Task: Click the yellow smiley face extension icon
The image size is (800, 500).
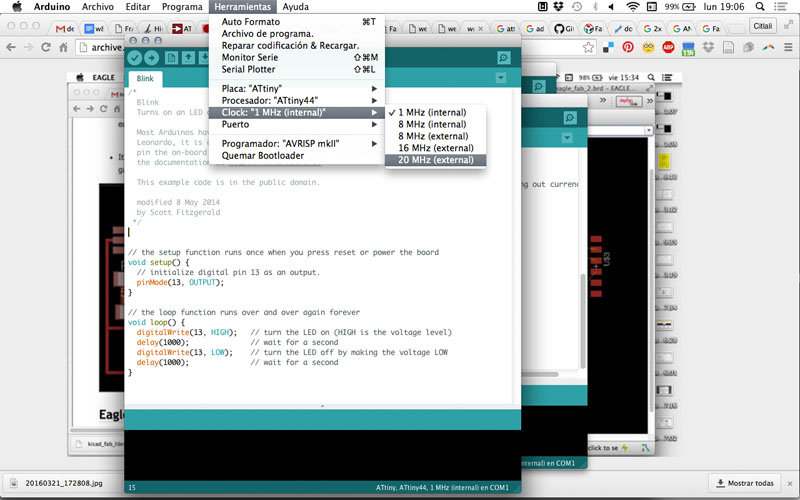Action: (x=648, y=47)
